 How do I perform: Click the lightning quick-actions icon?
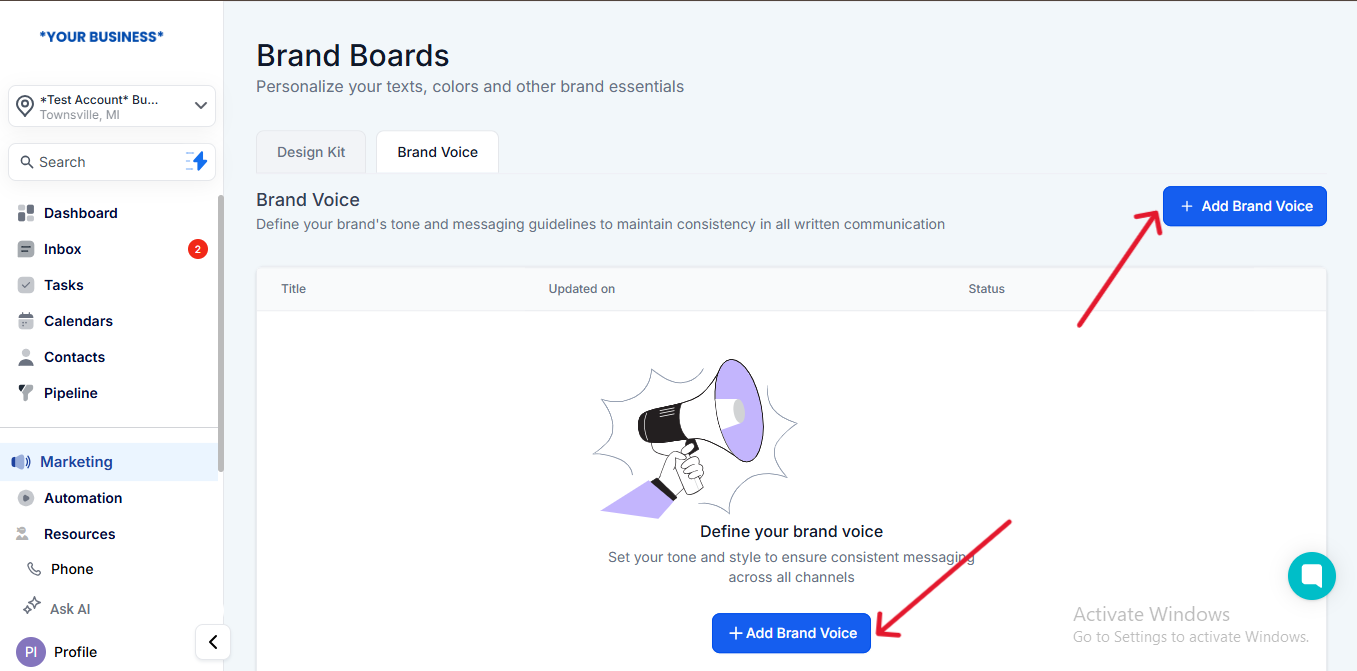(x=197, y=161)
